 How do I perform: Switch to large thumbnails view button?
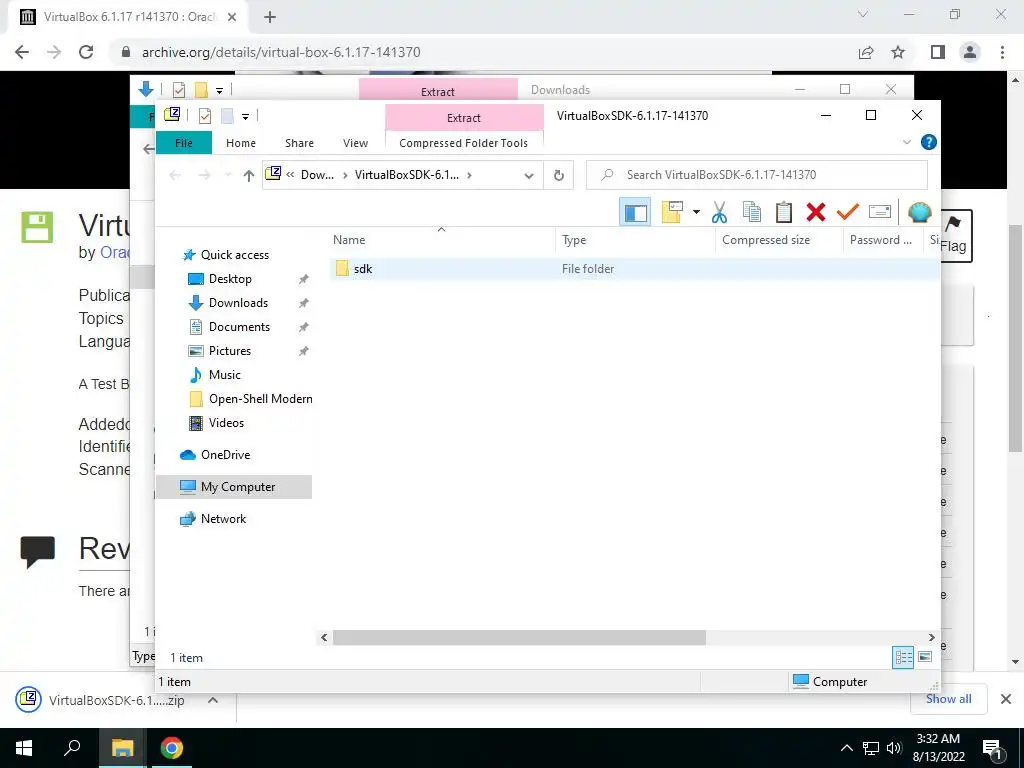click(925, 657)
